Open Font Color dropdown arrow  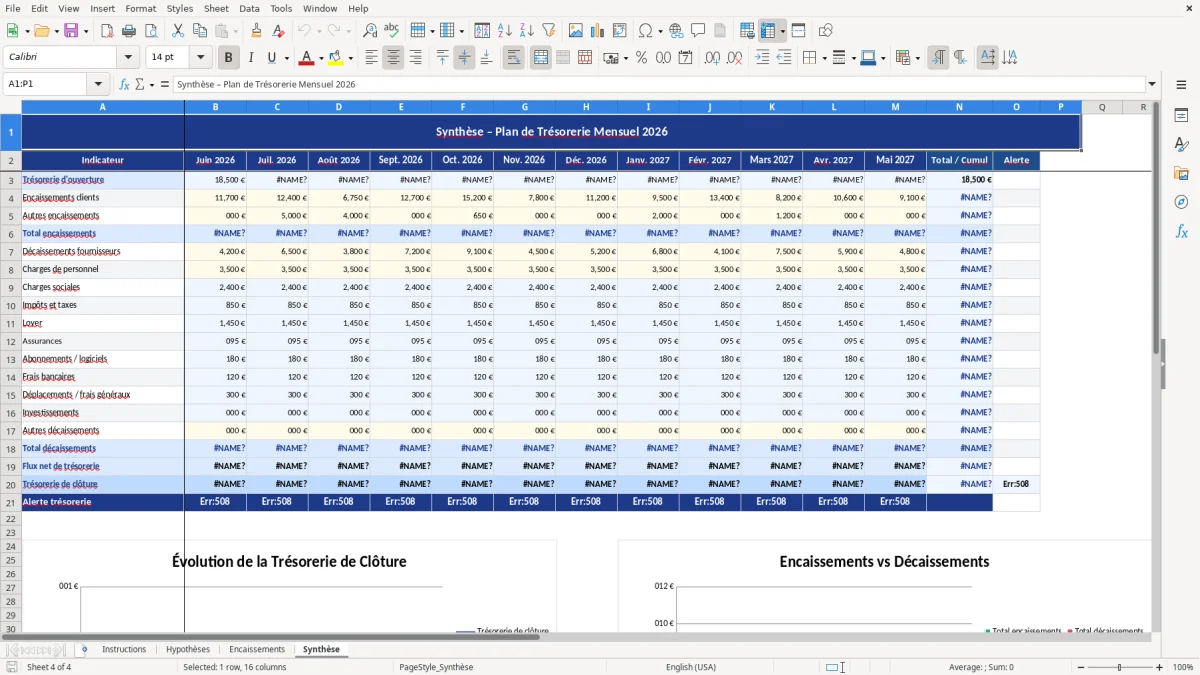tap(321, 58)
